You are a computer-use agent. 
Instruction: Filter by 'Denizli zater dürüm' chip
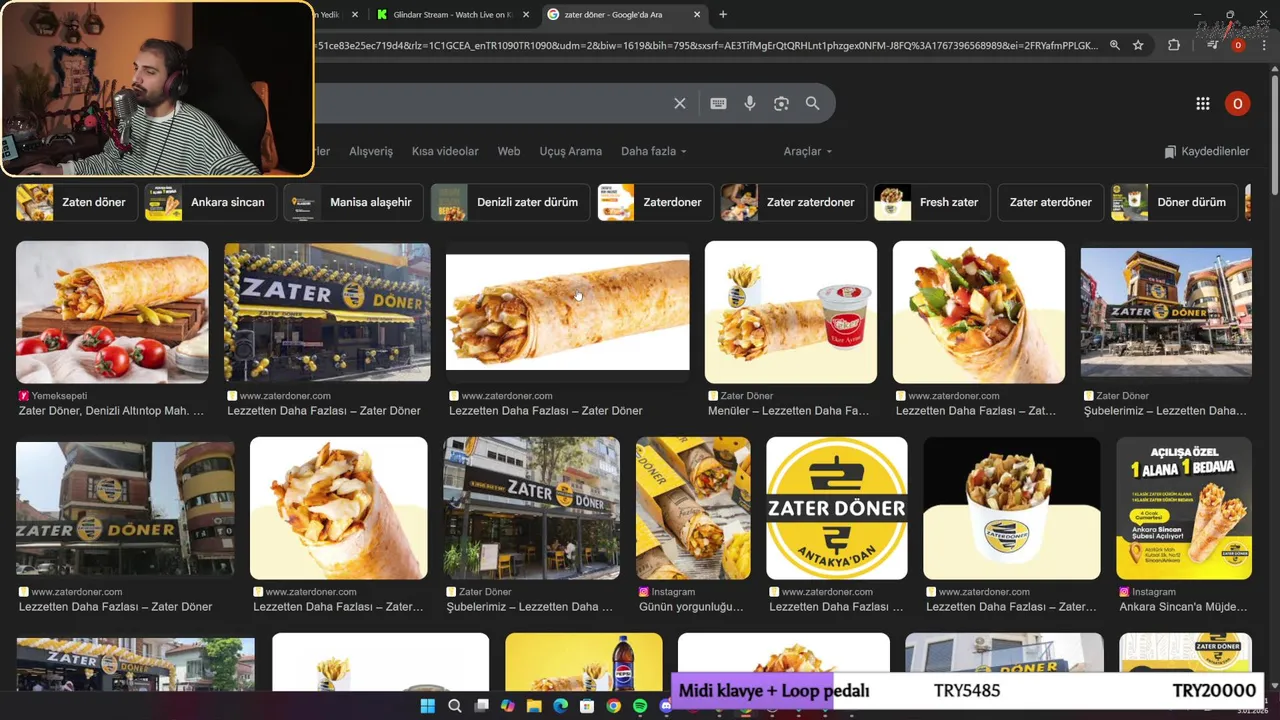[510, 202]
